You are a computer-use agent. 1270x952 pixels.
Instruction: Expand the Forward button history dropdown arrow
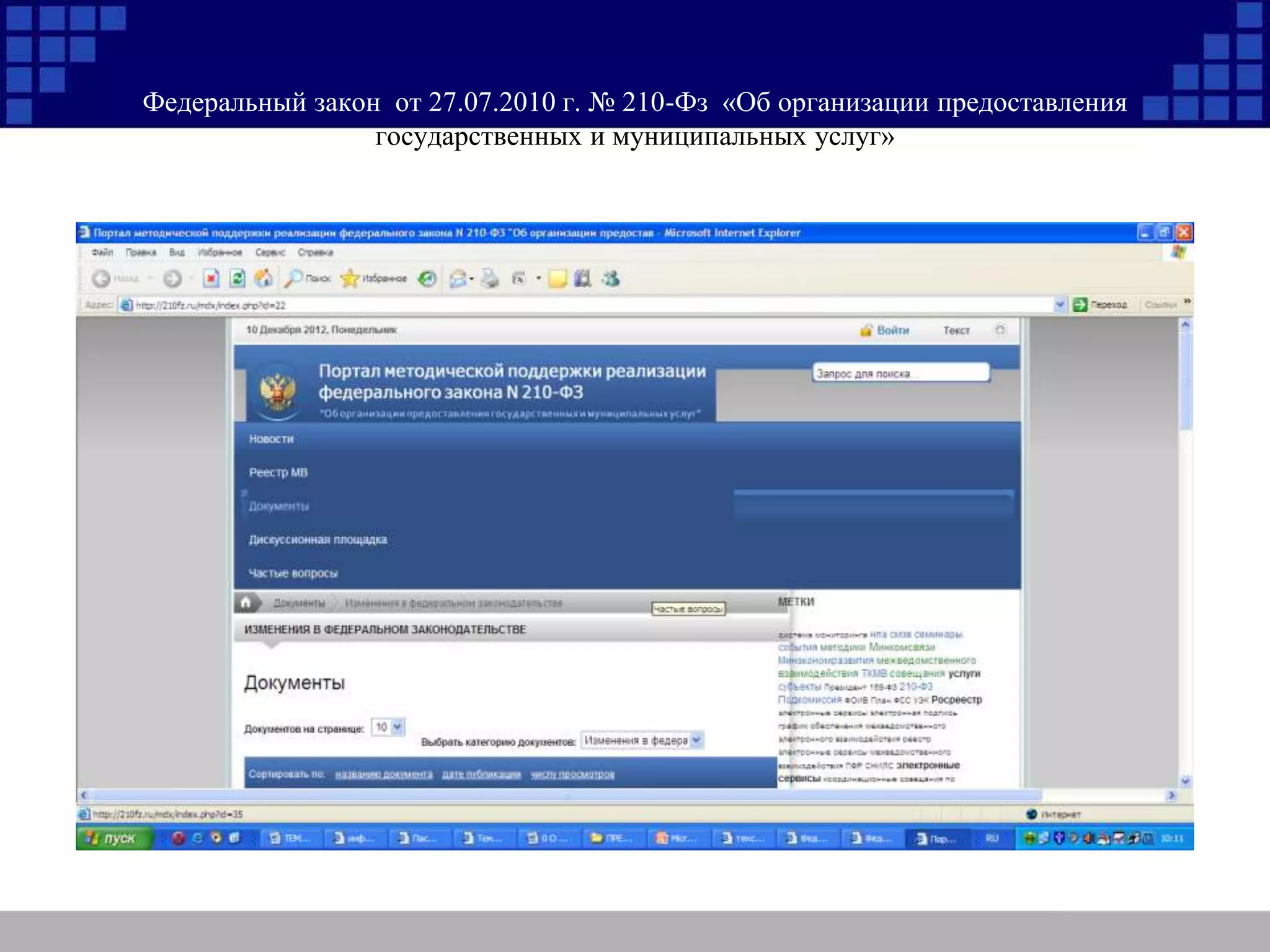coord(190,279)
